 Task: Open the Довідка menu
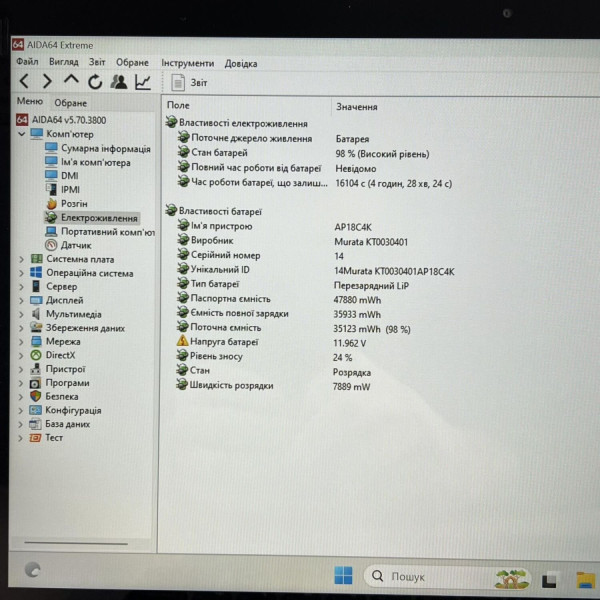click(241, 64)
